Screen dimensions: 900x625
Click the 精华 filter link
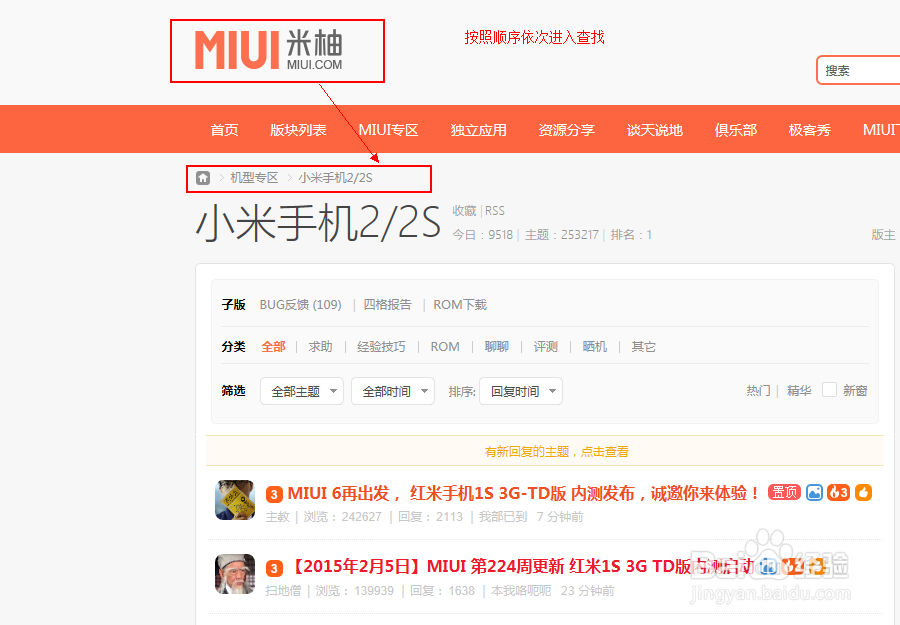click(799, 390)
